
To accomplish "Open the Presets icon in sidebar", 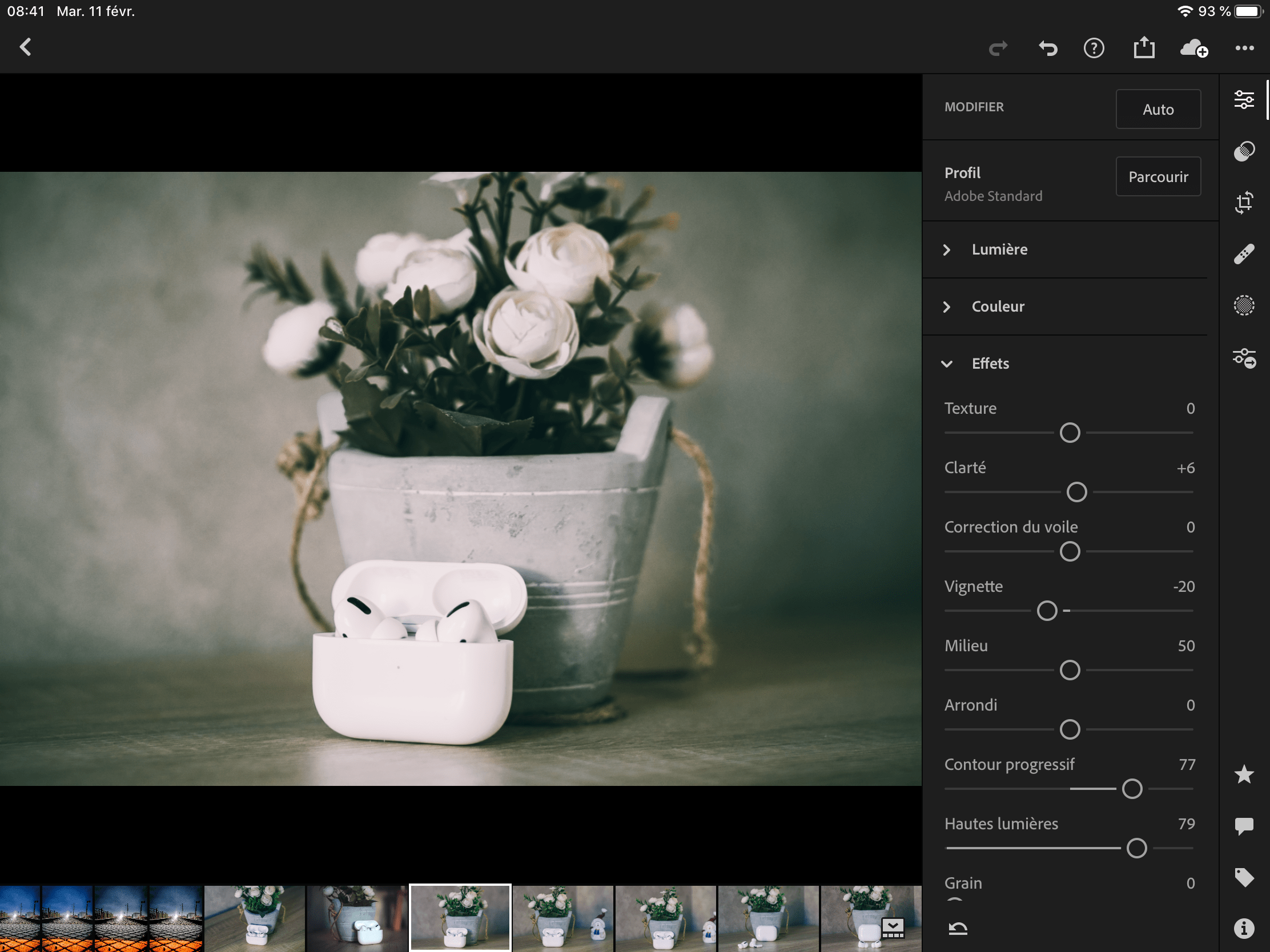I will coord(1244,151).
